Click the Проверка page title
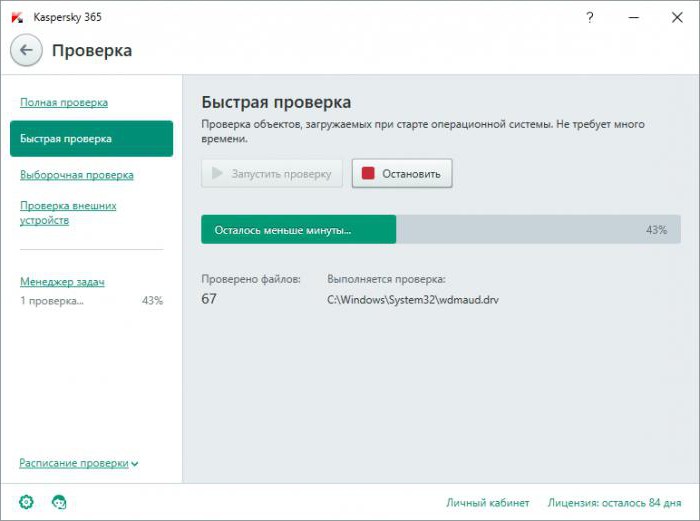 (x=92, y=50)
